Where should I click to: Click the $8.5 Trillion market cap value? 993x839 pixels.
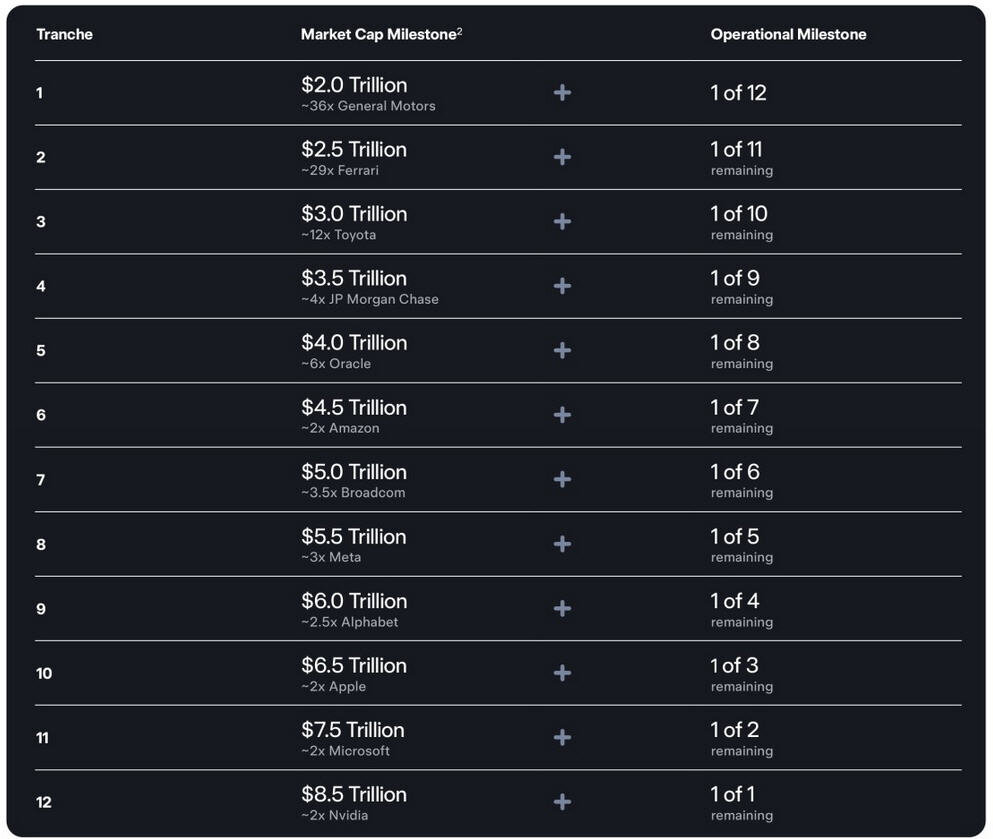tap(354, 794)
